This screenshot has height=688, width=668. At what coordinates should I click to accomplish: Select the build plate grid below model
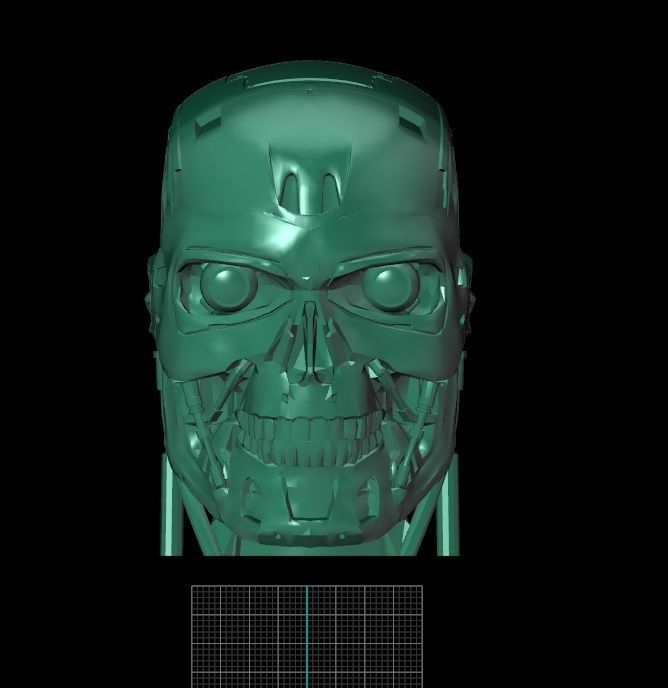click(x=307, y=636)
